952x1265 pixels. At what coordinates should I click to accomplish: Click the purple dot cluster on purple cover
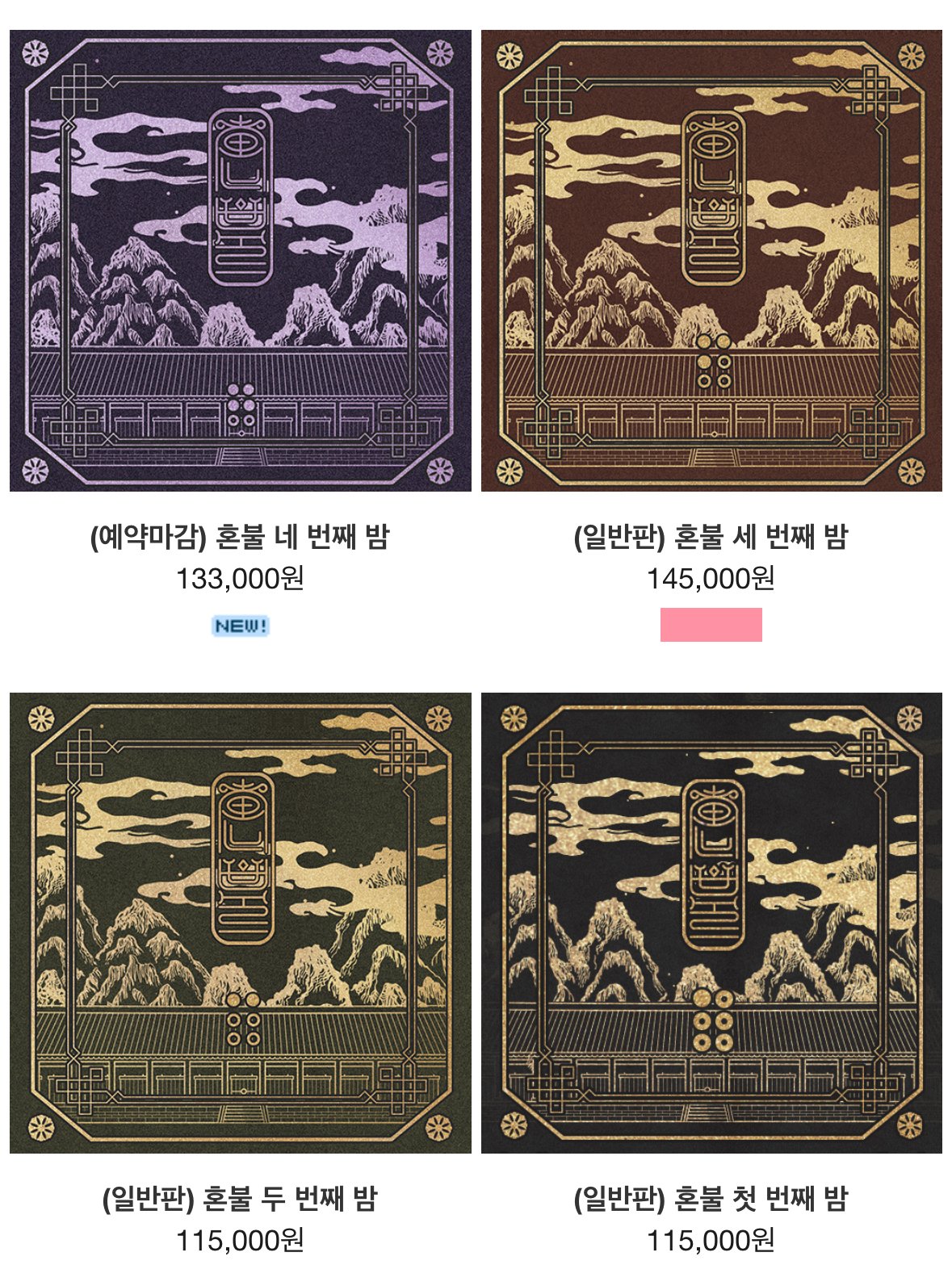pos(241,405)
